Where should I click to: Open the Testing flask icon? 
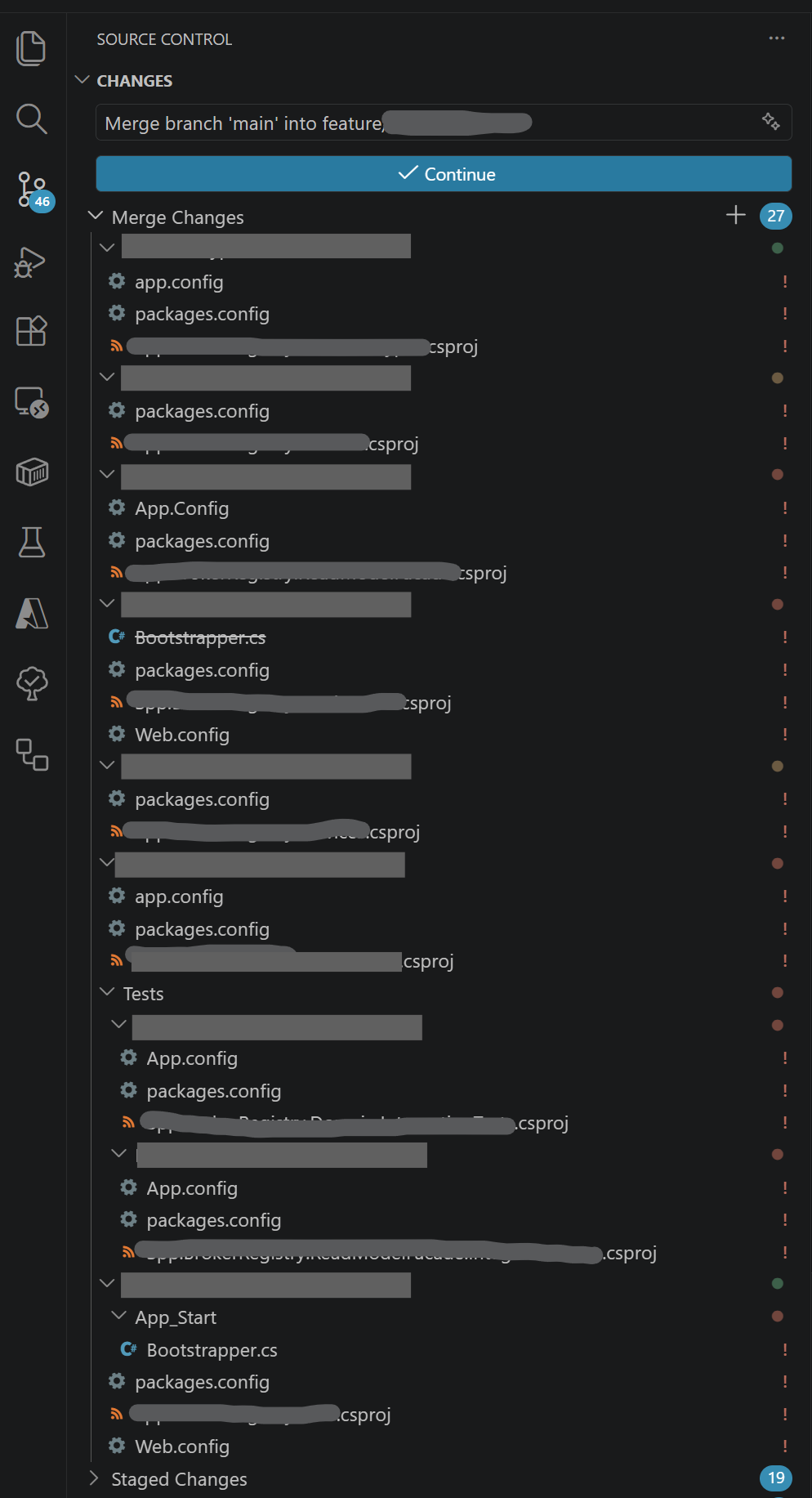[31, 542]
